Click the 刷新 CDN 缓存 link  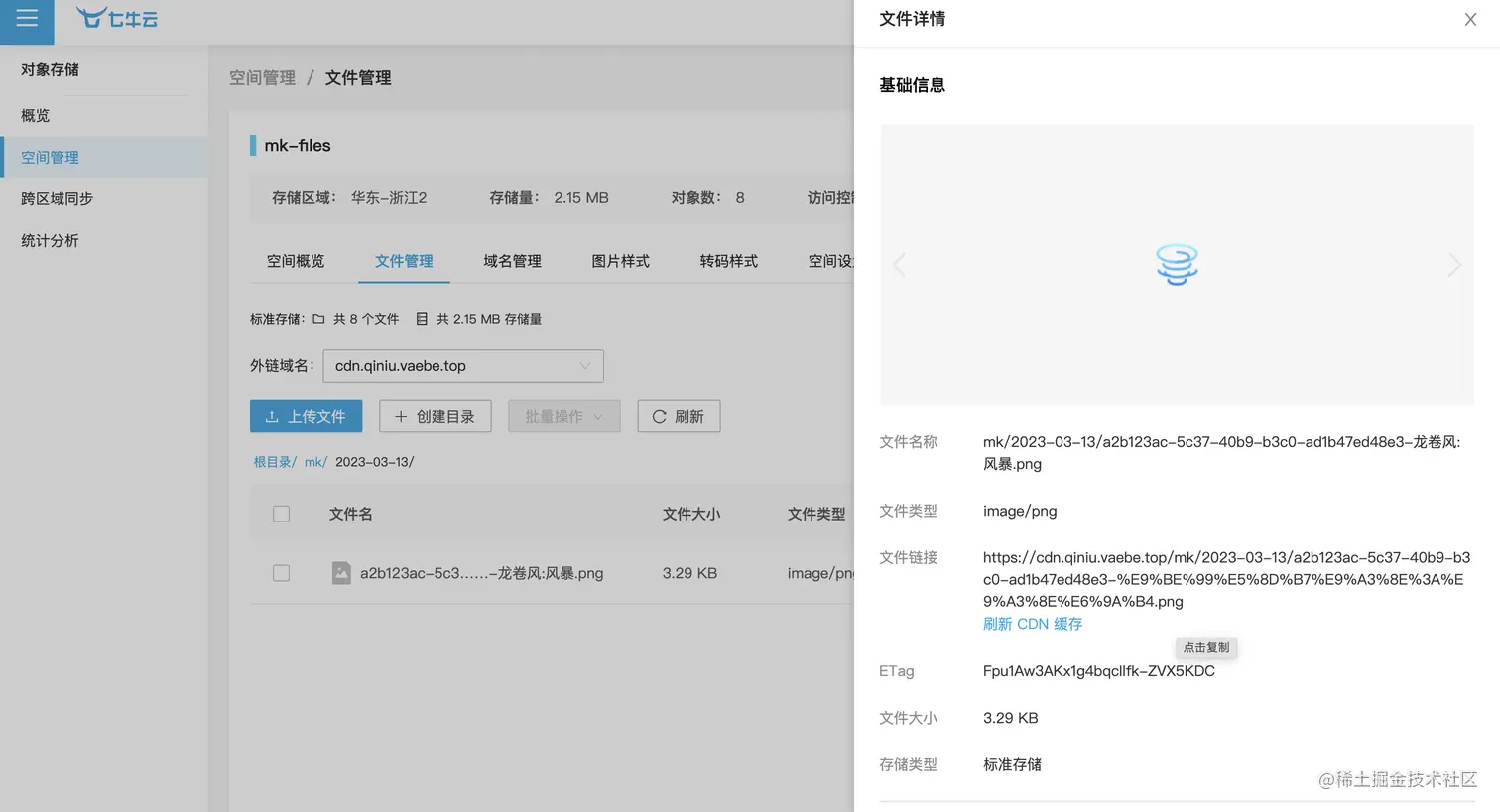pyautogui.click(x=1033, y=624)
